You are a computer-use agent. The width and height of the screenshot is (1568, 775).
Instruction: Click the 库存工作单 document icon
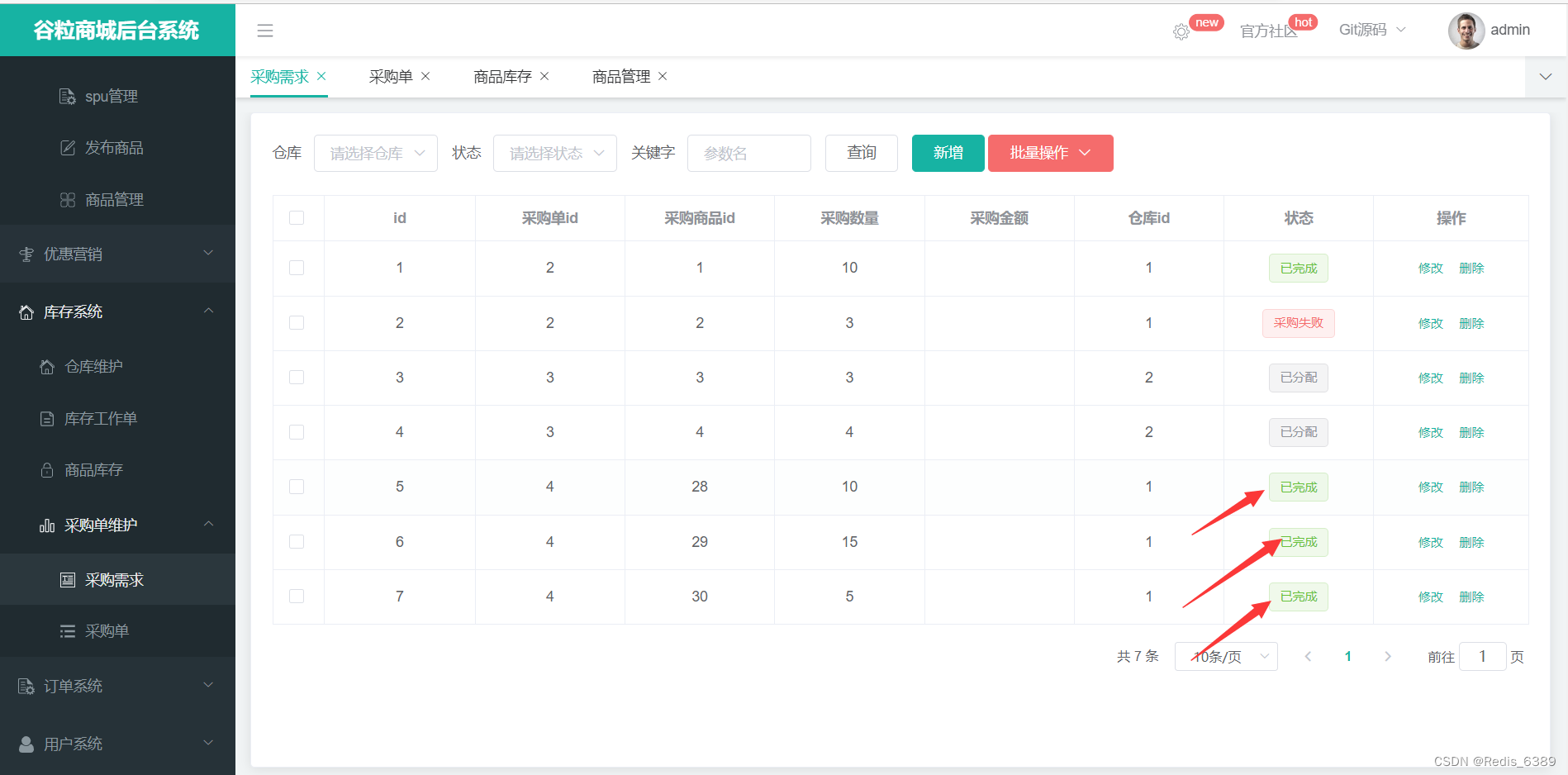pos(47,419)
